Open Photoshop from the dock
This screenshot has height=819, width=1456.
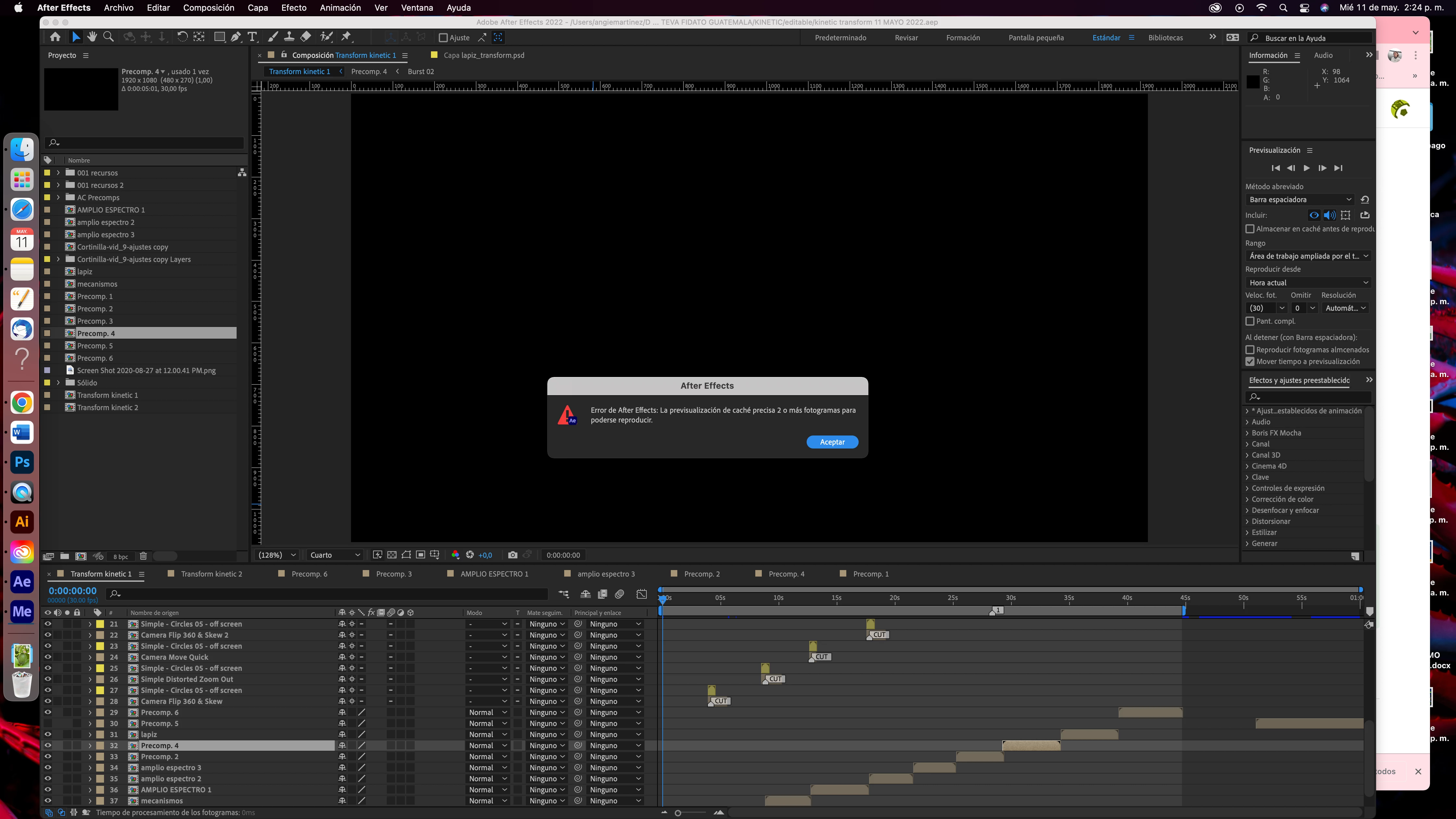(22, 462)
